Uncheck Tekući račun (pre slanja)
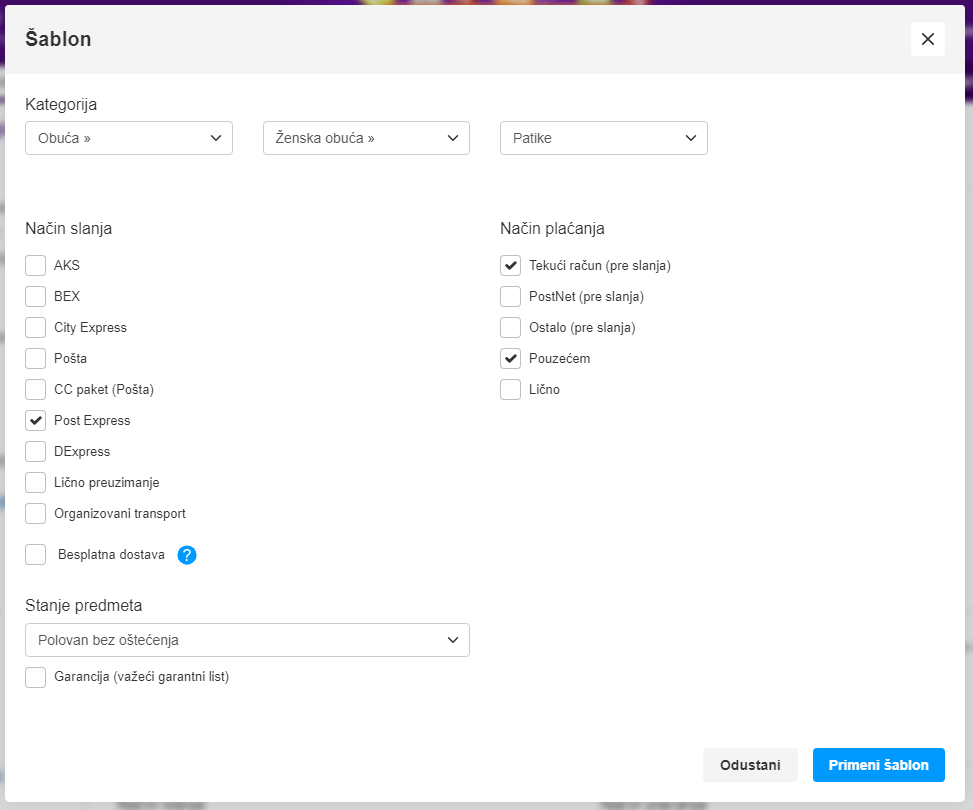 point(511,266)
